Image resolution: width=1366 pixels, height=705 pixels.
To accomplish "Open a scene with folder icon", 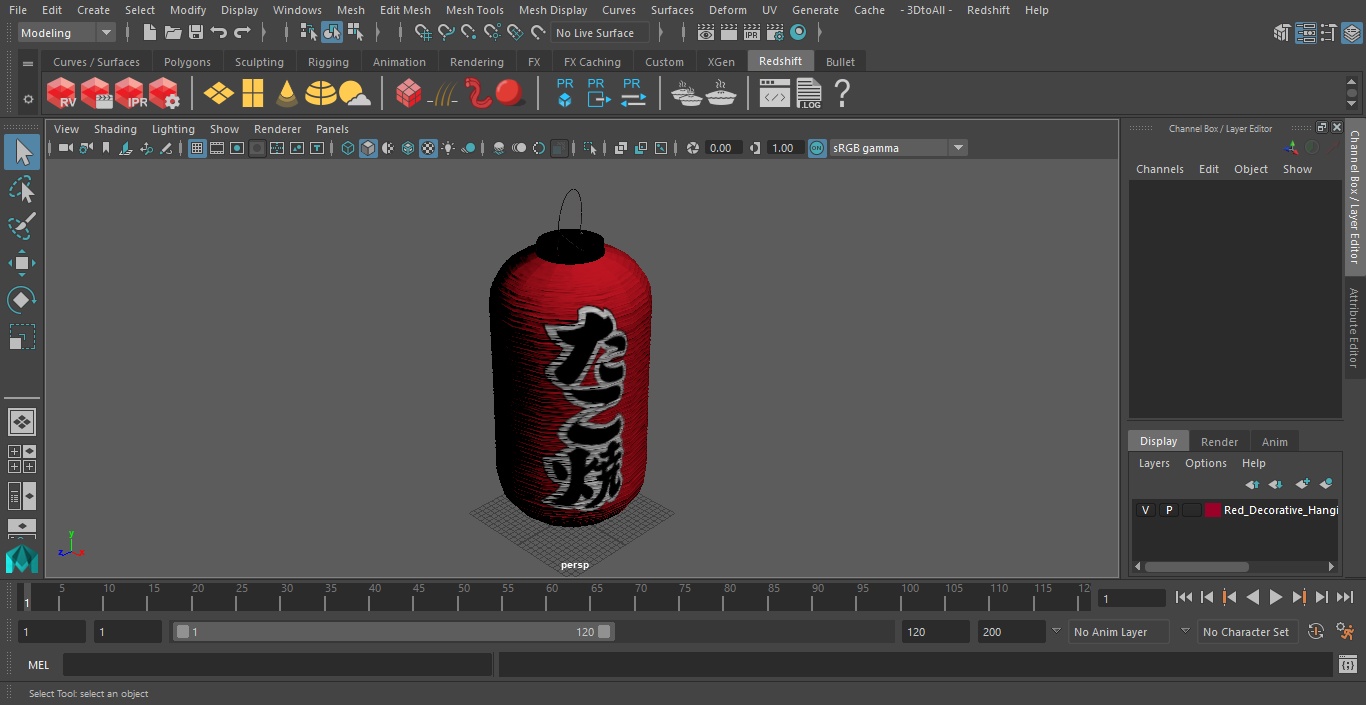I will tap(173, 33).
